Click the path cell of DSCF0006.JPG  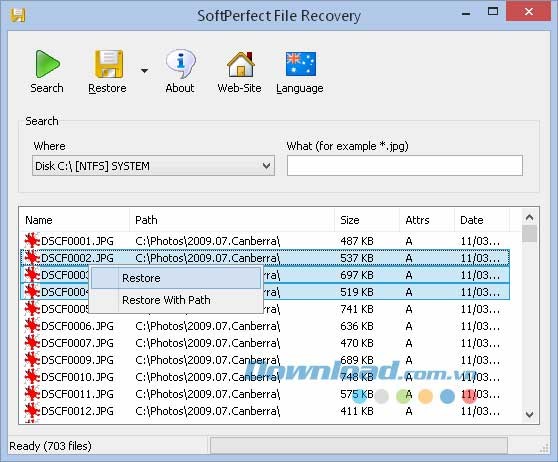coord(207,326)
